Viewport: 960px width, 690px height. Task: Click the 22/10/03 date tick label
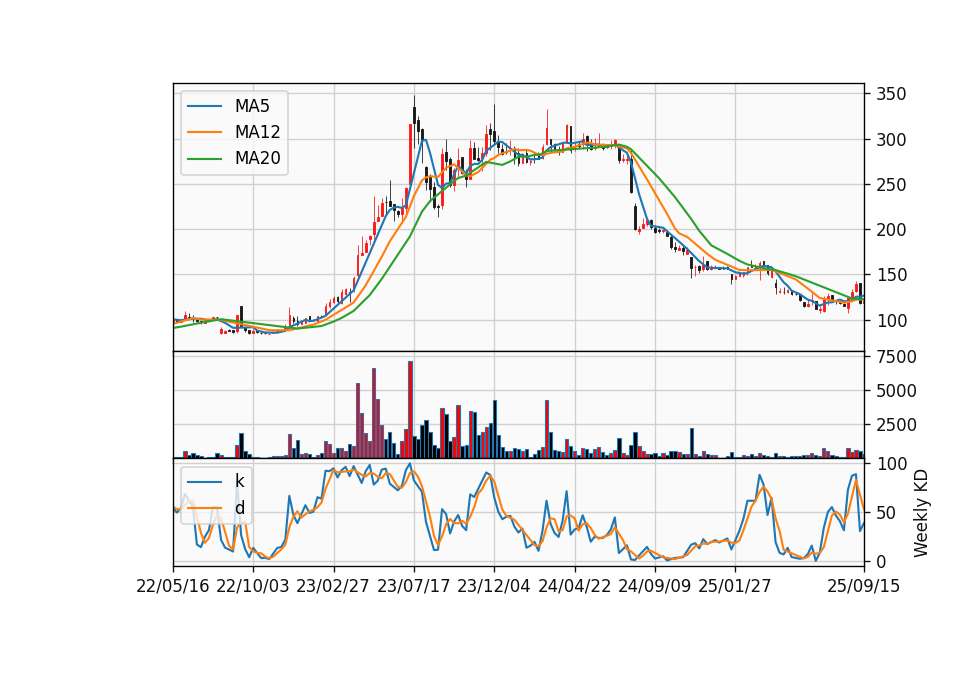tap(253, 586)
